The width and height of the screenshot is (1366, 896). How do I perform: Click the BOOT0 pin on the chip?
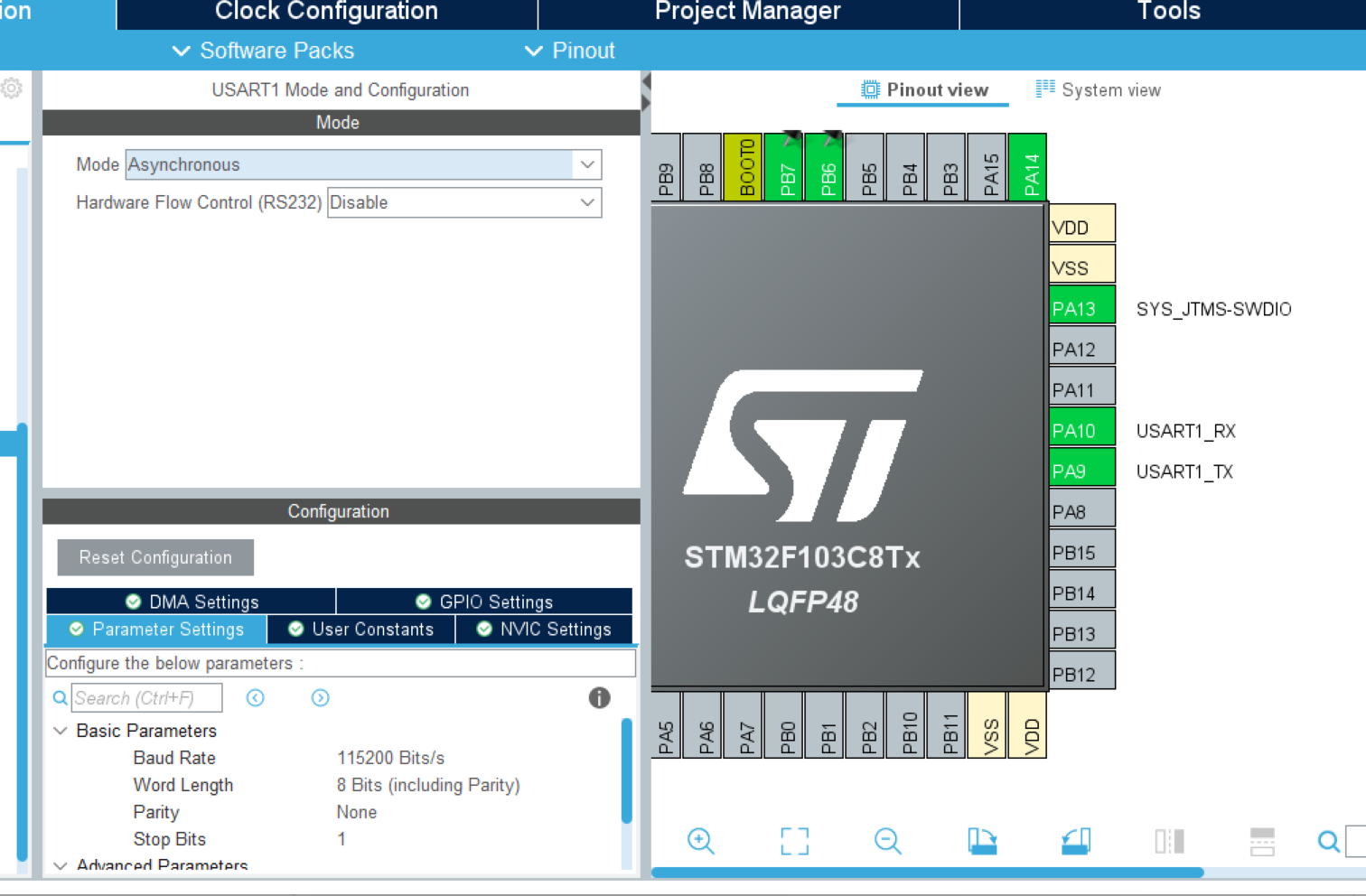[743, 166]
